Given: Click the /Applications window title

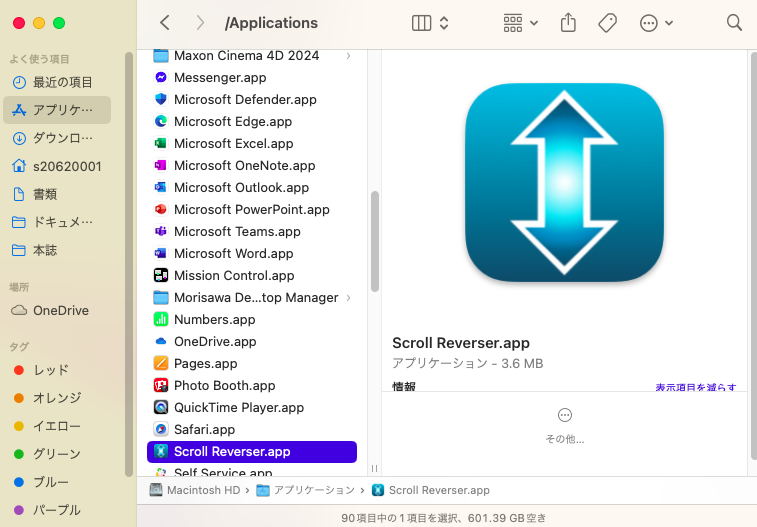Looking at the screenshot, I should click(271, 23).
